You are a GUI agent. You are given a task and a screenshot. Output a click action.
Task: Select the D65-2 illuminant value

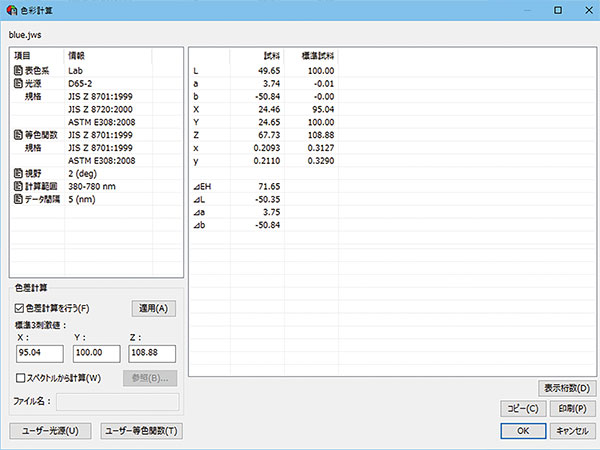(80, 83)
